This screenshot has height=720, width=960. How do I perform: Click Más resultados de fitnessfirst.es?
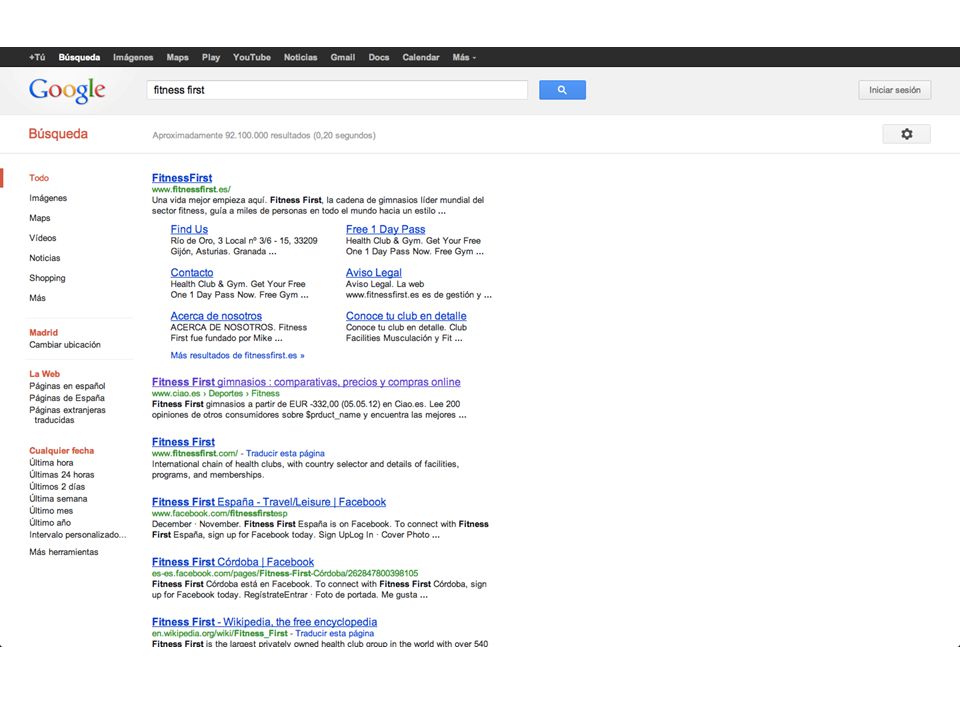click(238, 355)
